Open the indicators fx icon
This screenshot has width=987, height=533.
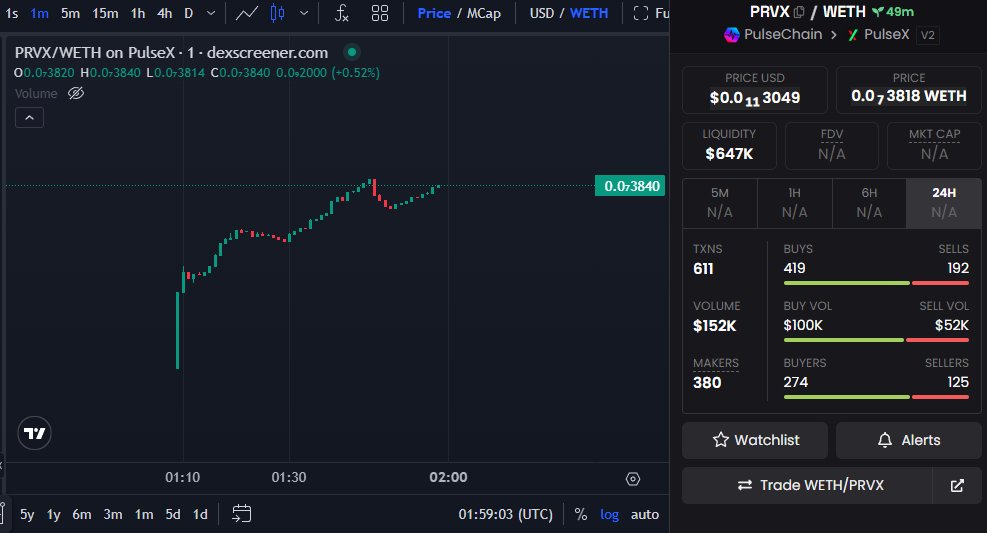[x=341, y=13]
